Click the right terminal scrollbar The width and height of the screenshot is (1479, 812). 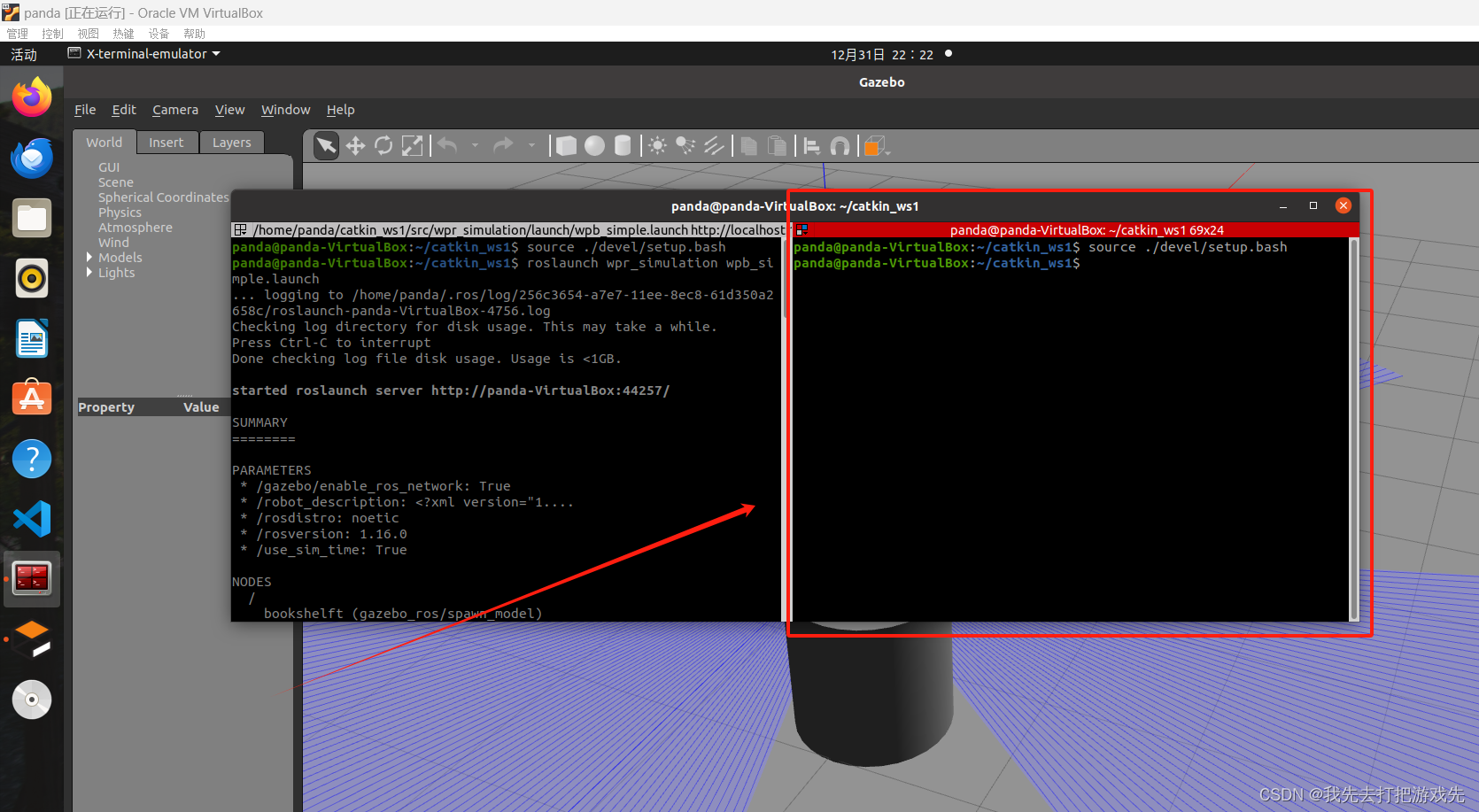pos(1353,429)
